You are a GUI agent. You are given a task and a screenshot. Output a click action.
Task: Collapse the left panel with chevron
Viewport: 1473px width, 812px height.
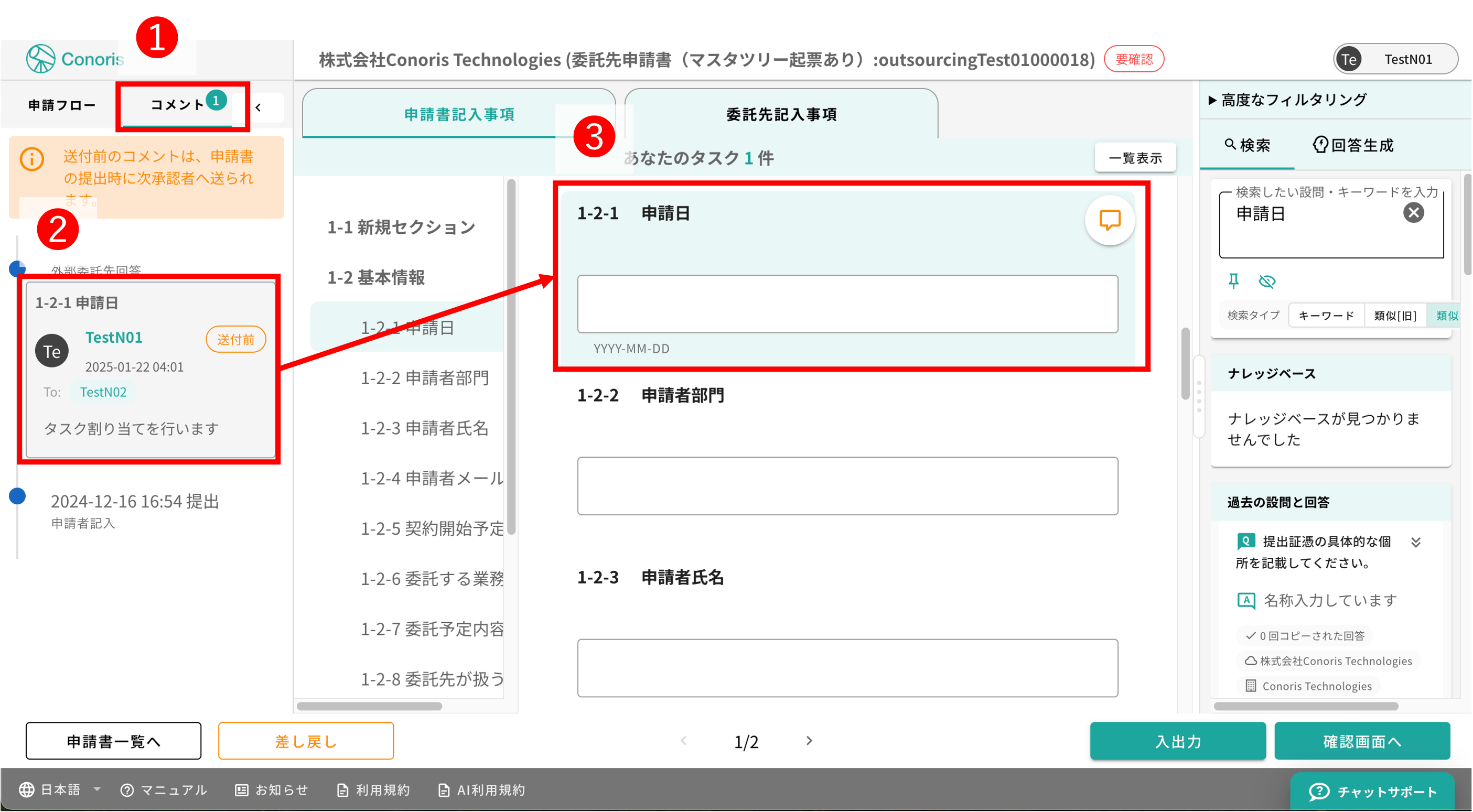(x=259, y=107)
